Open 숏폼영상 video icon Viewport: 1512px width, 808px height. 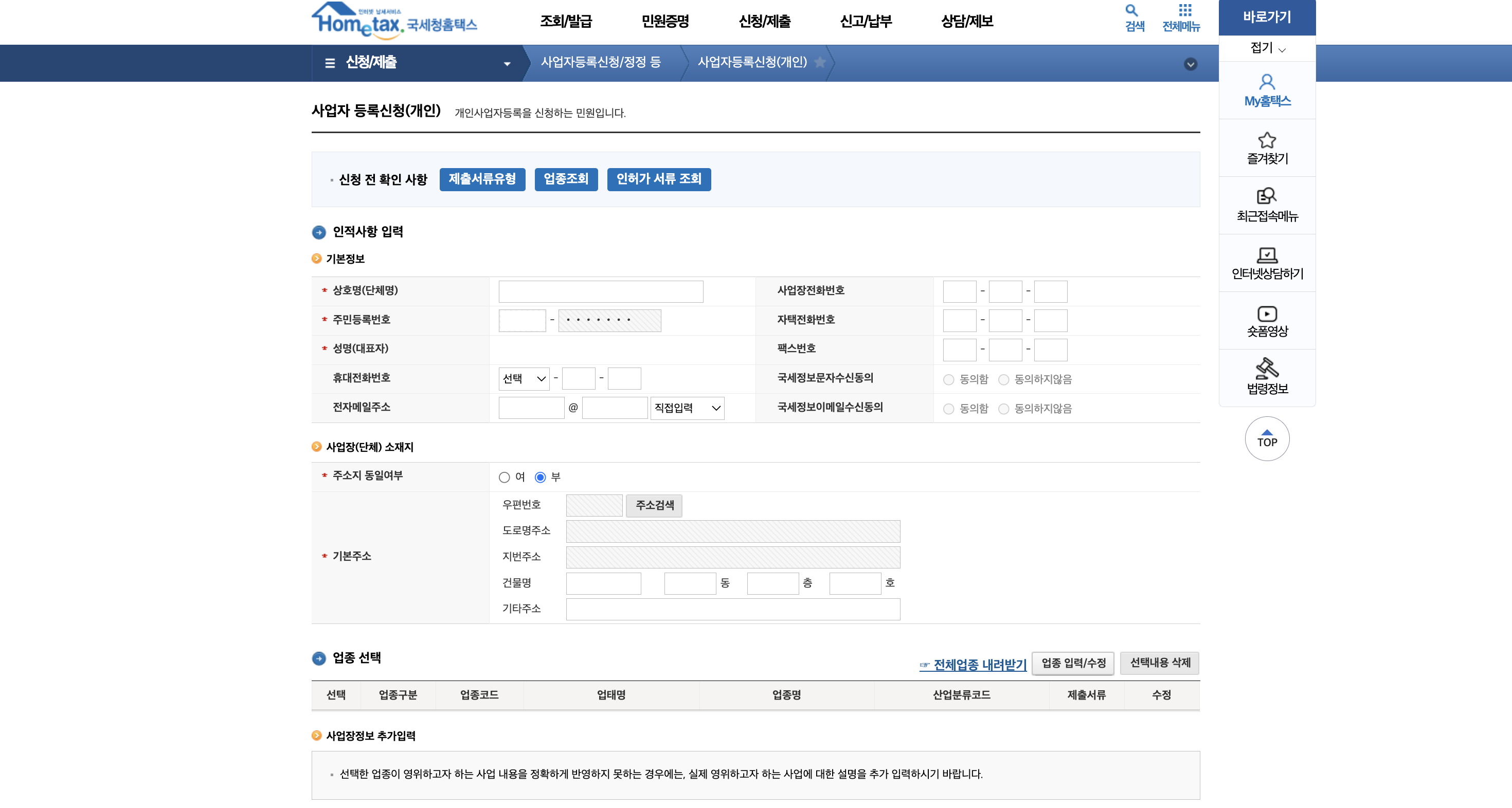coord(1267,314)
